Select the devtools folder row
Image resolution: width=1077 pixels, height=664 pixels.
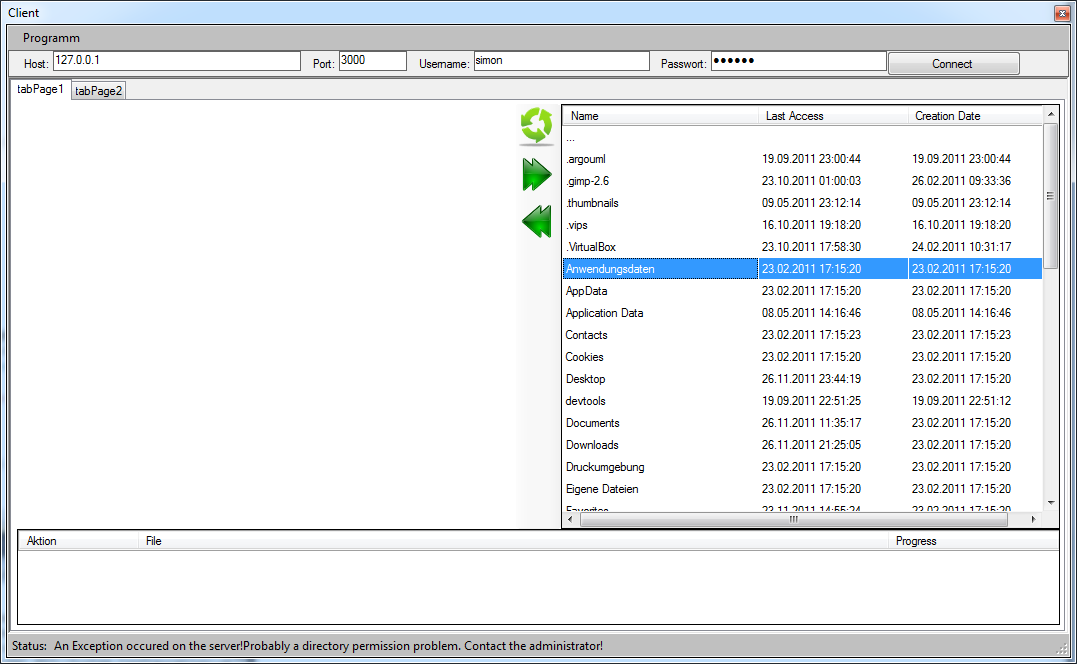[802, 400]
